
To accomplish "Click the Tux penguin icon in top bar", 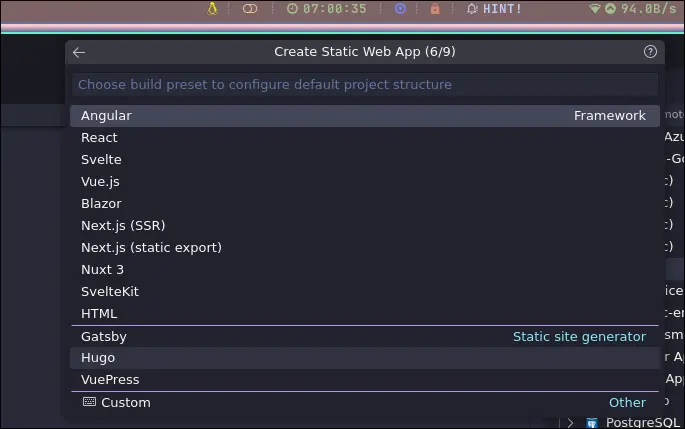I will click(x=212, y=9).
